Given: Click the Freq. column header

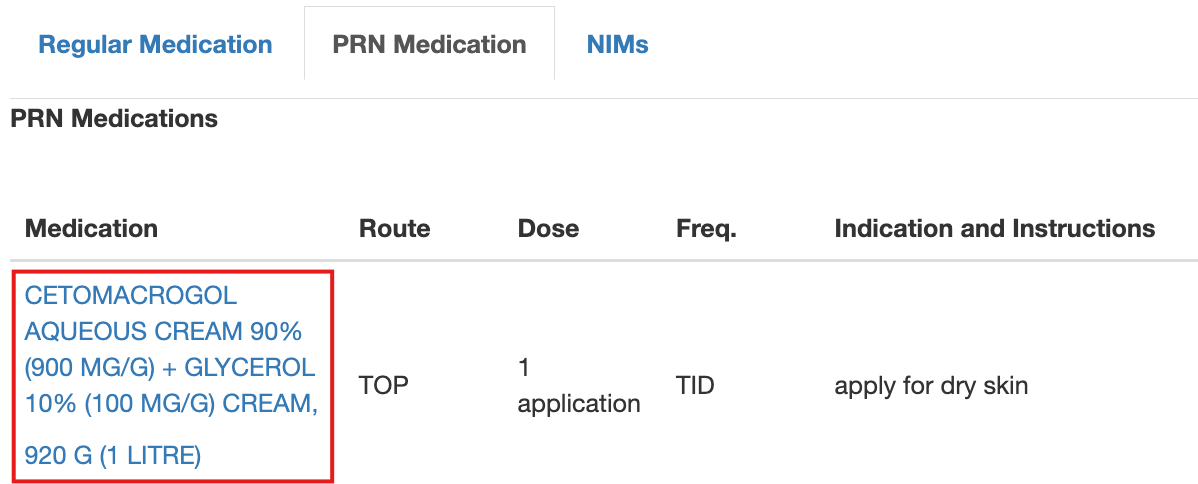Looking at the screenshot, I should click(706, 228).
